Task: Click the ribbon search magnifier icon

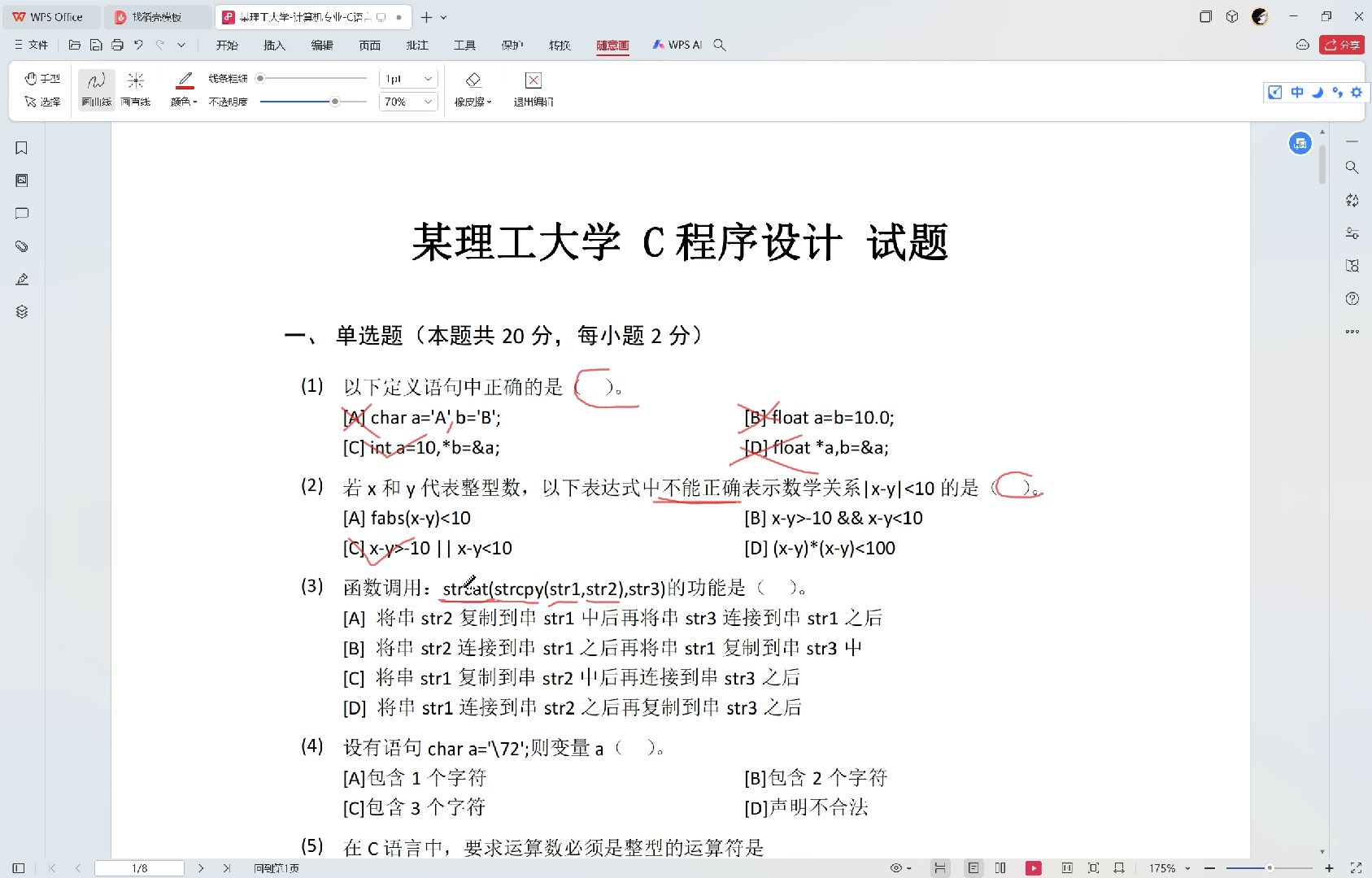Action: pyautogui.click(x=720, y=45)
